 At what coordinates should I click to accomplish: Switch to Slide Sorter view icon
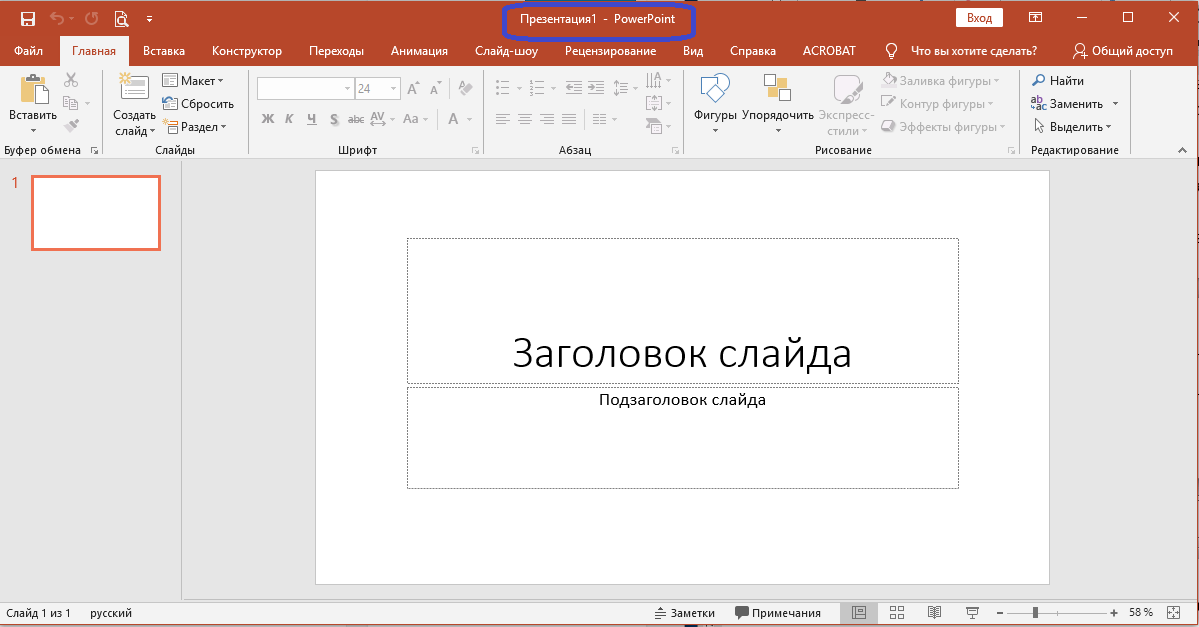[897, 612]
